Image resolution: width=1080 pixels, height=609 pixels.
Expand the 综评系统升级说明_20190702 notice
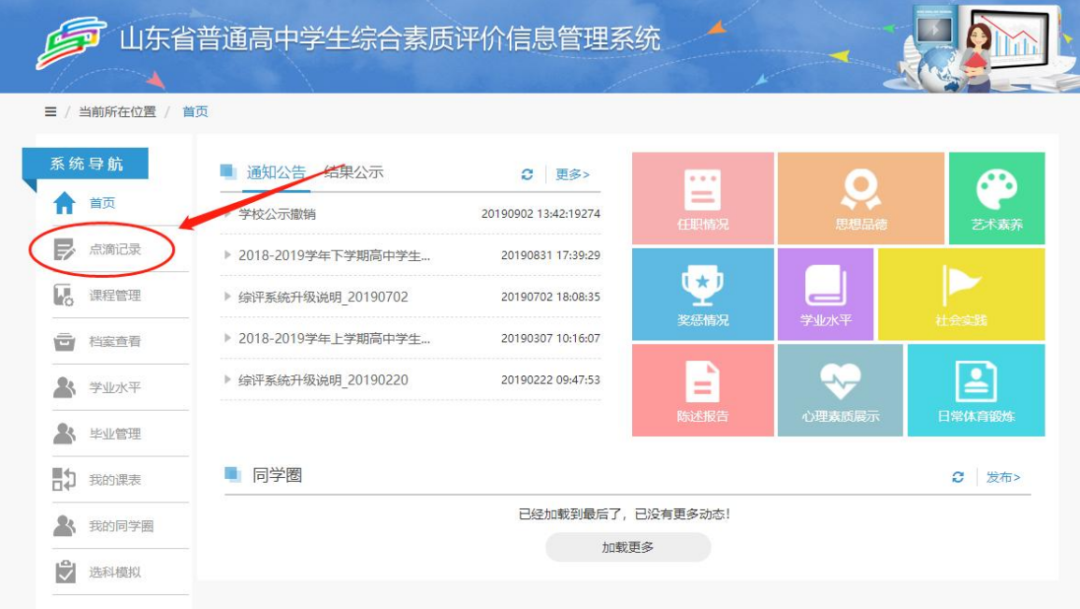coord(320,297)
